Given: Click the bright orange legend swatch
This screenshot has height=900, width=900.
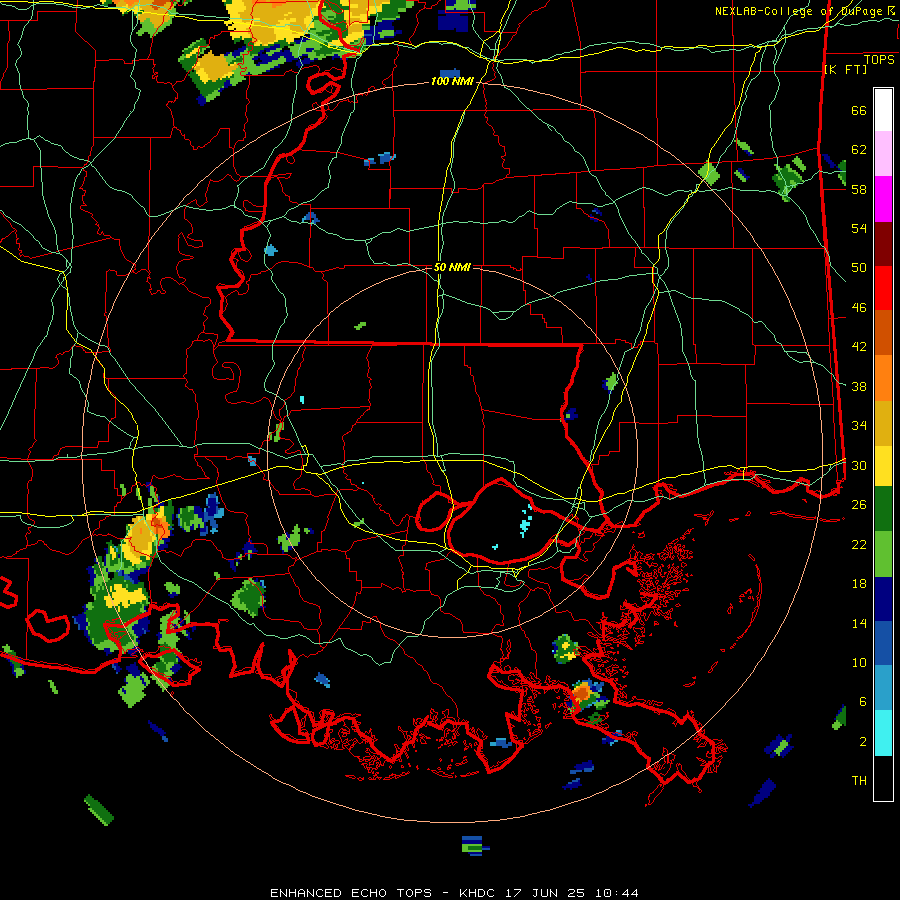Looking at the screenshot, I should [883, 378].
